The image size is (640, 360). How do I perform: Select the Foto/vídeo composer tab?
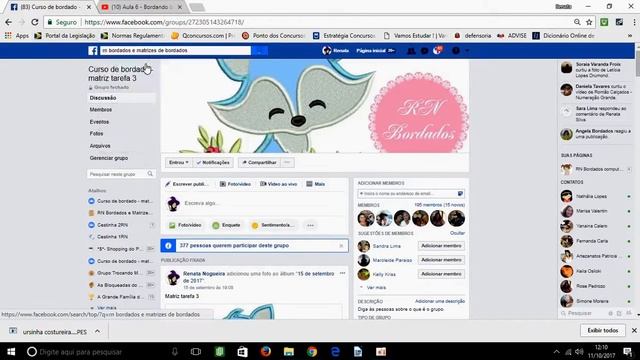pos(236,184)
